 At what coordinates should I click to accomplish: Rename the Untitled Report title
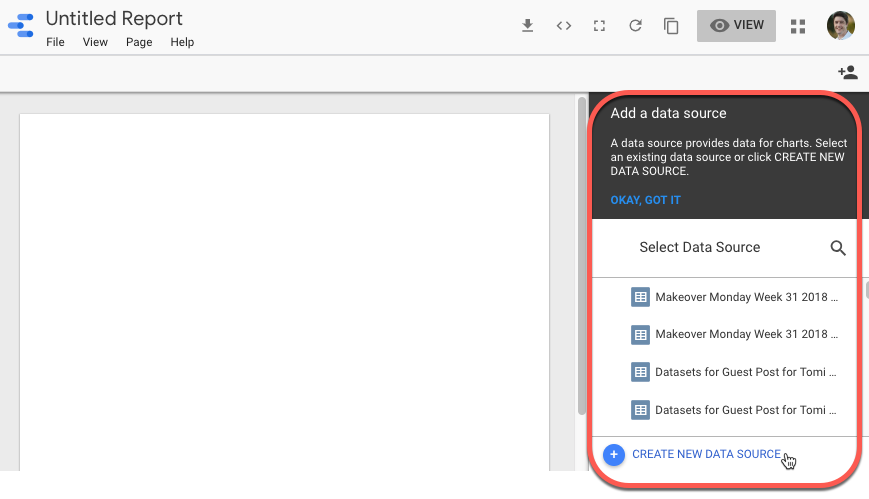click(114, 18)
